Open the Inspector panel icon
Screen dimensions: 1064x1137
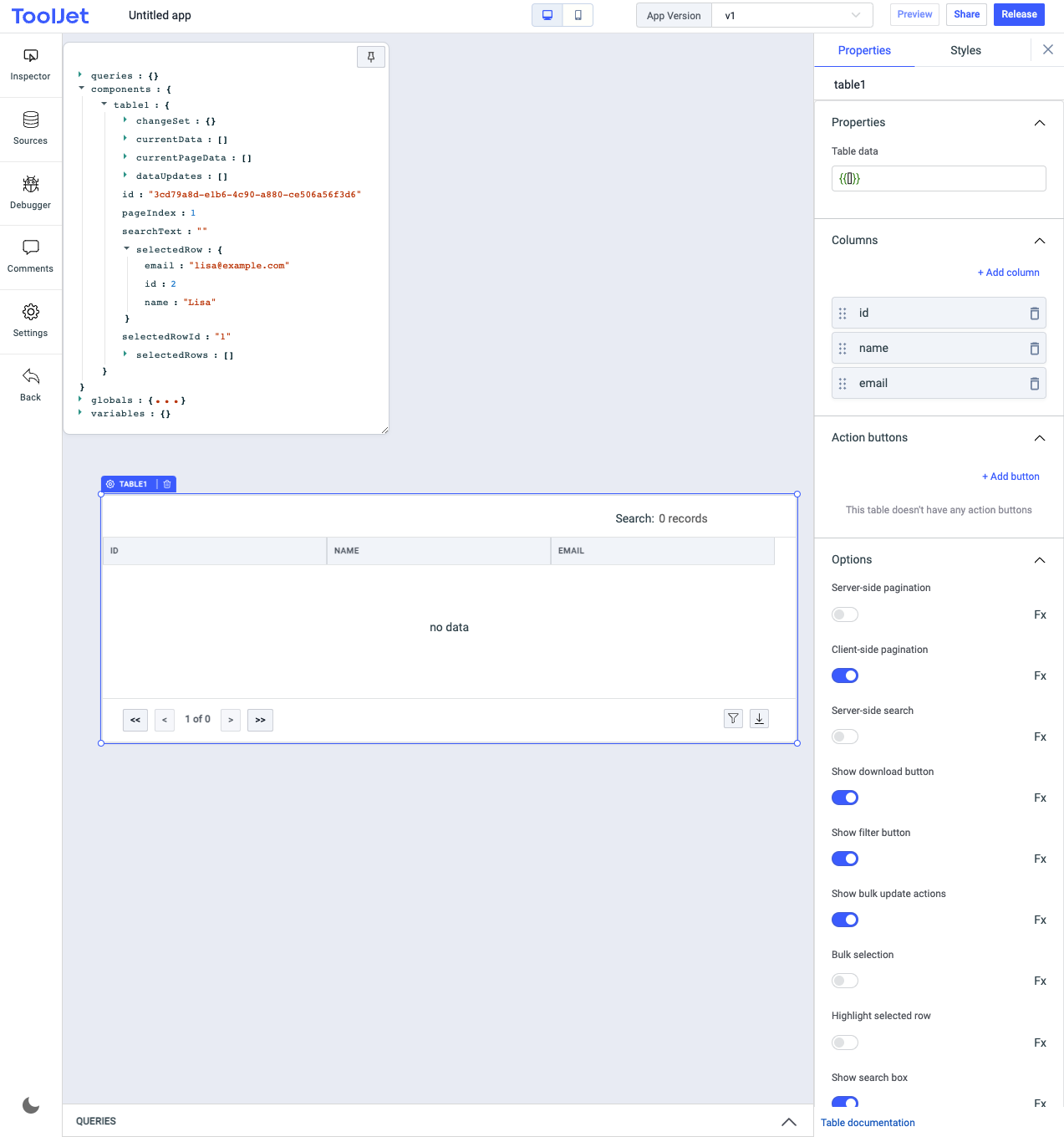click(x=31, y=55)
